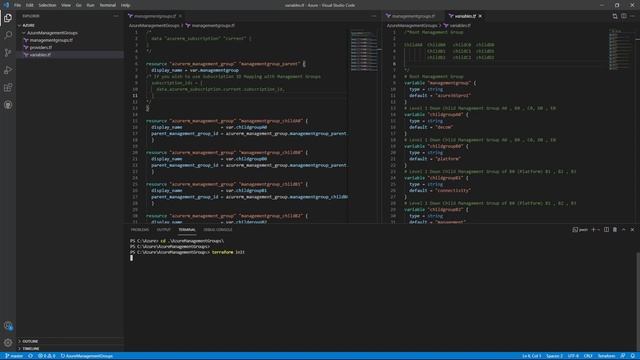The height and width of the screenshot is (360, 640).
Task: Select managementgroups.tf tab in left editor
Action: pyautogui.click(x=155, y=16)
